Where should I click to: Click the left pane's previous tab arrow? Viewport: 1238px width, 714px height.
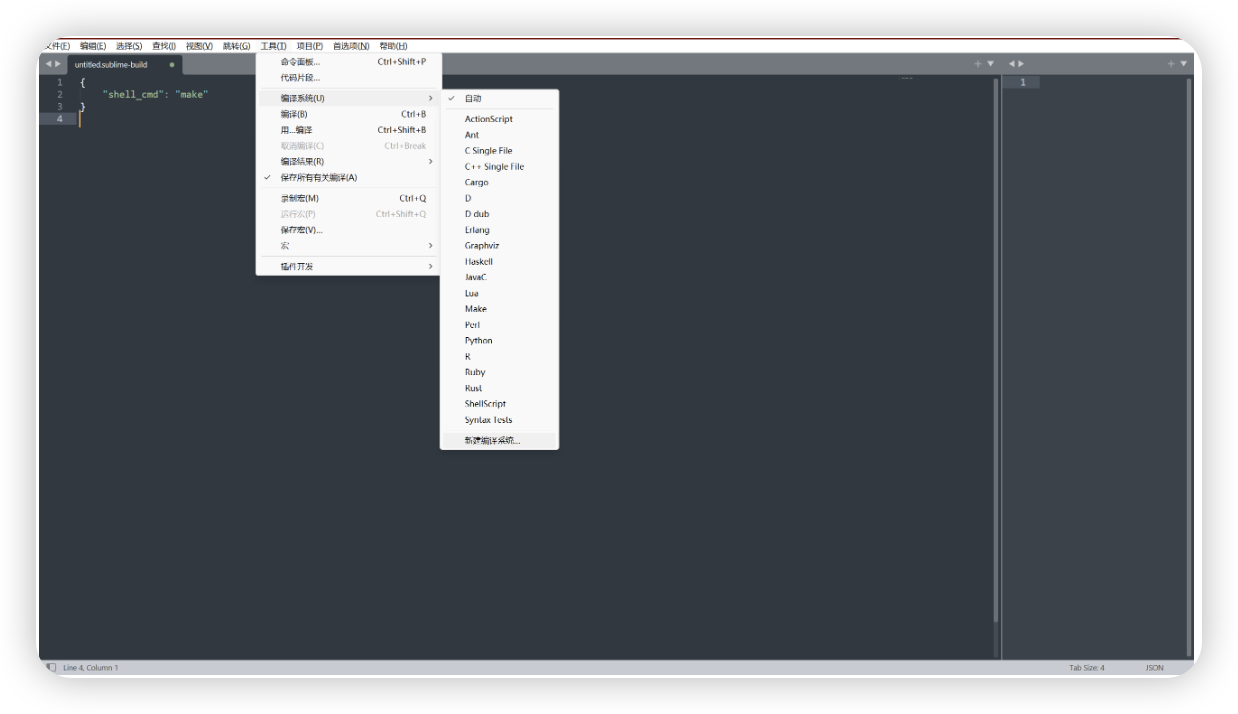48,64
